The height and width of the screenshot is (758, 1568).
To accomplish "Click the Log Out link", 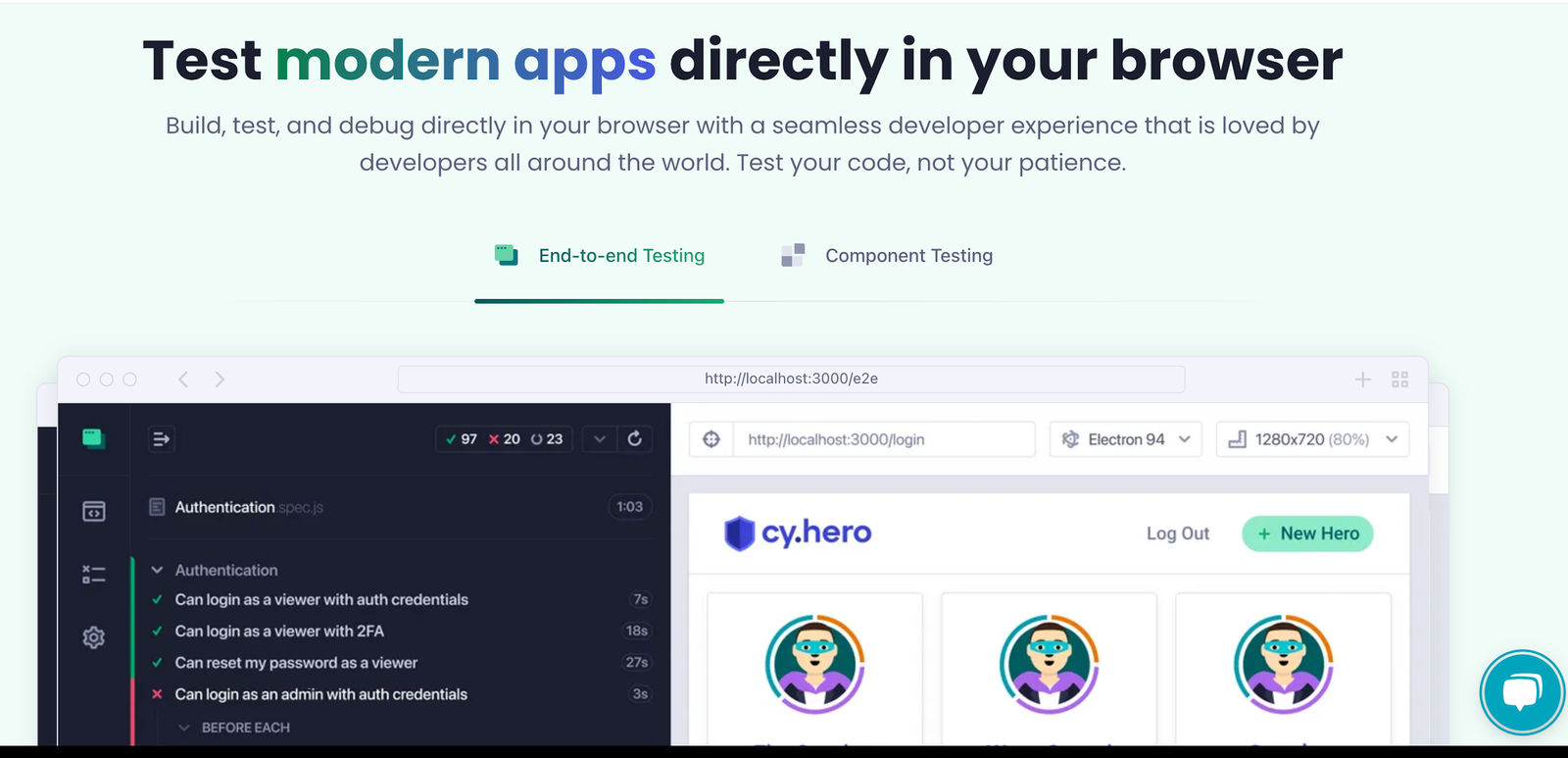I will click(1178, 533).
